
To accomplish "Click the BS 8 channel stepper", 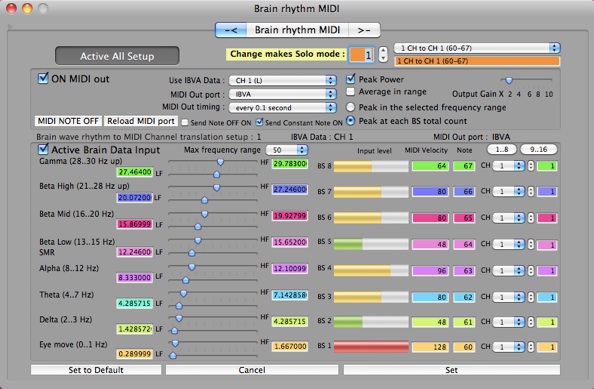I will point(531,166).
